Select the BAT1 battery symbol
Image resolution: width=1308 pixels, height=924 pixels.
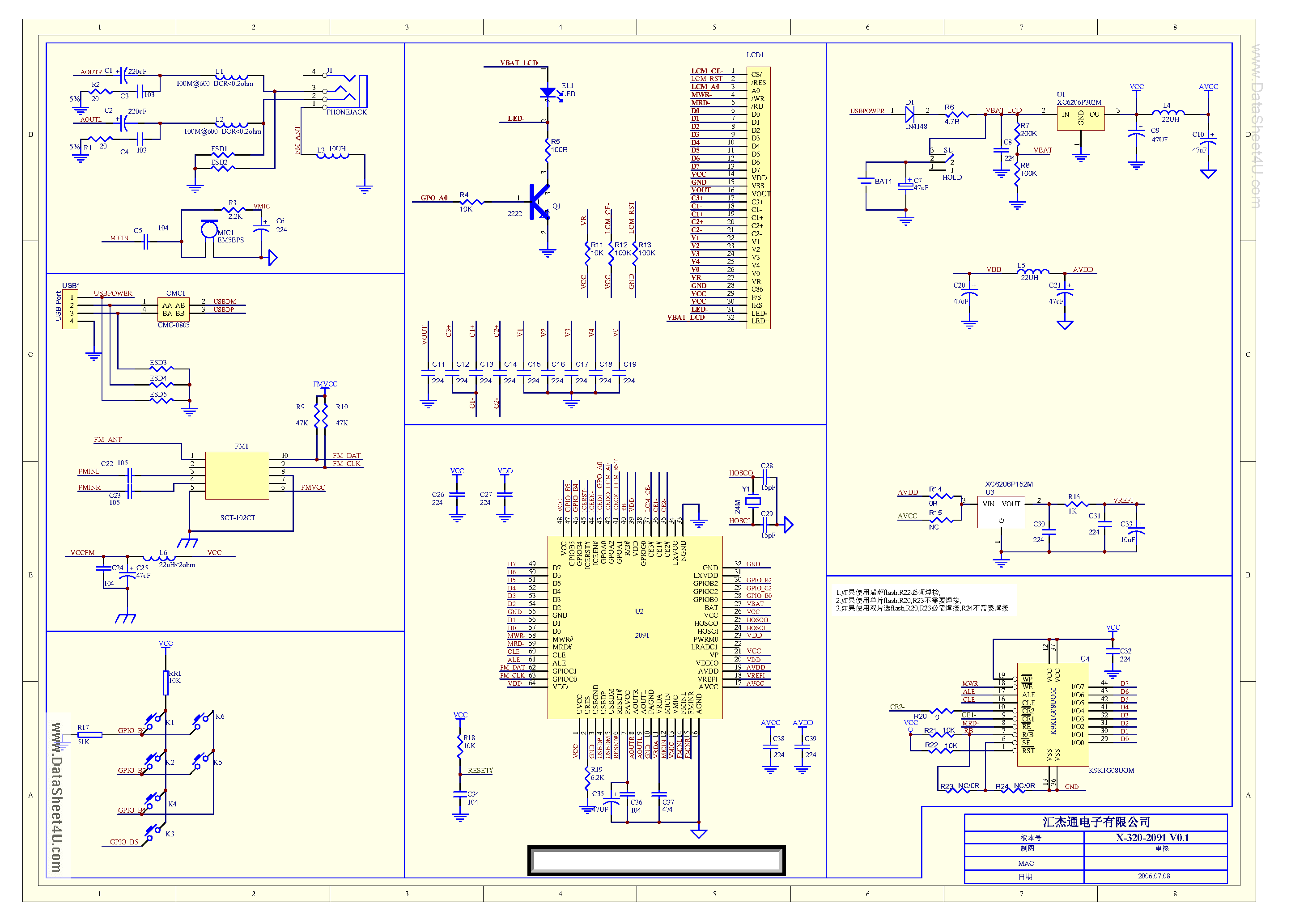pos(865,181)
